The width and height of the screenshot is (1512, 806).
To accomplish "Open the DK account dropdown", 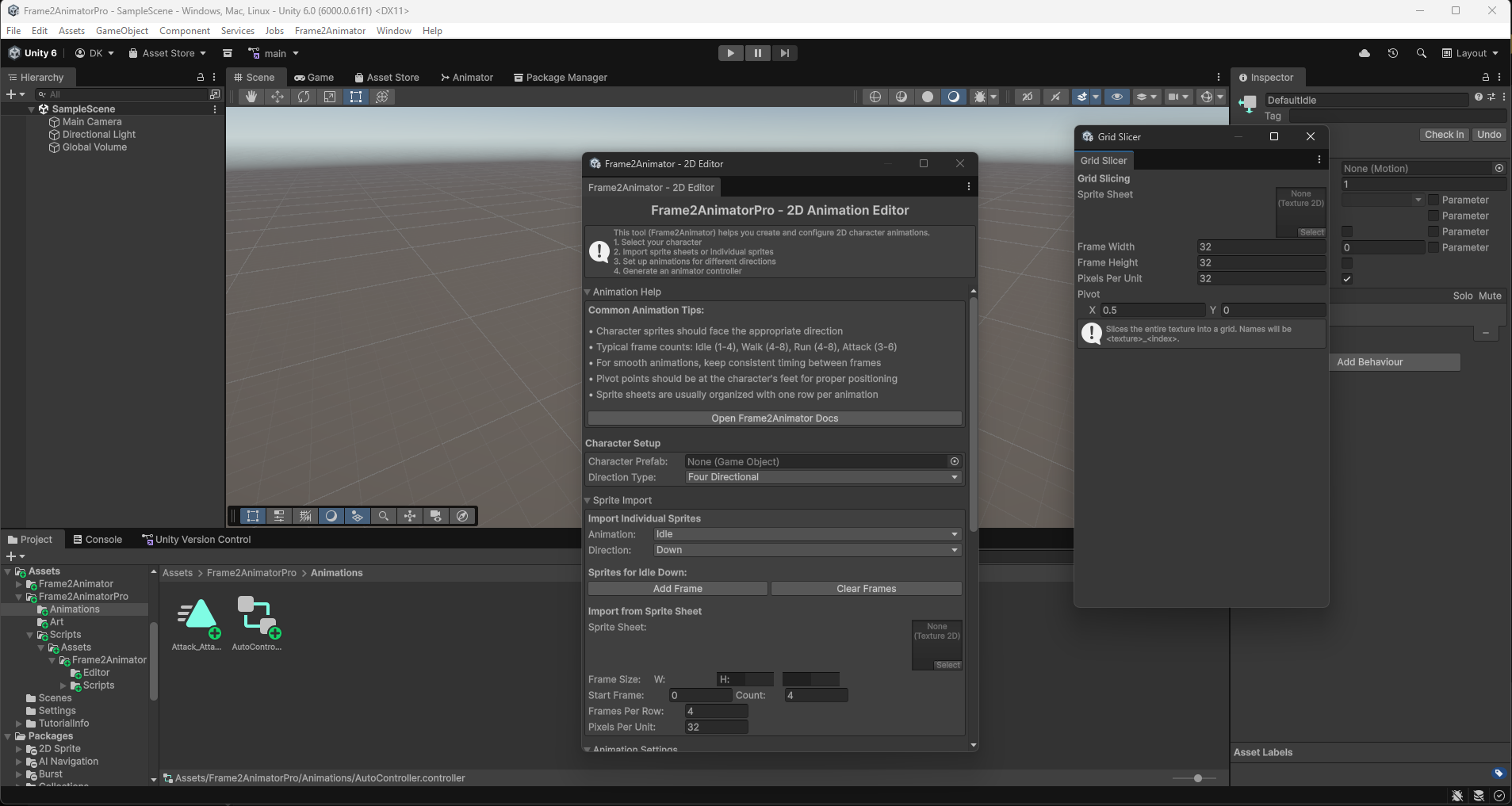I will tap(94, 53).
